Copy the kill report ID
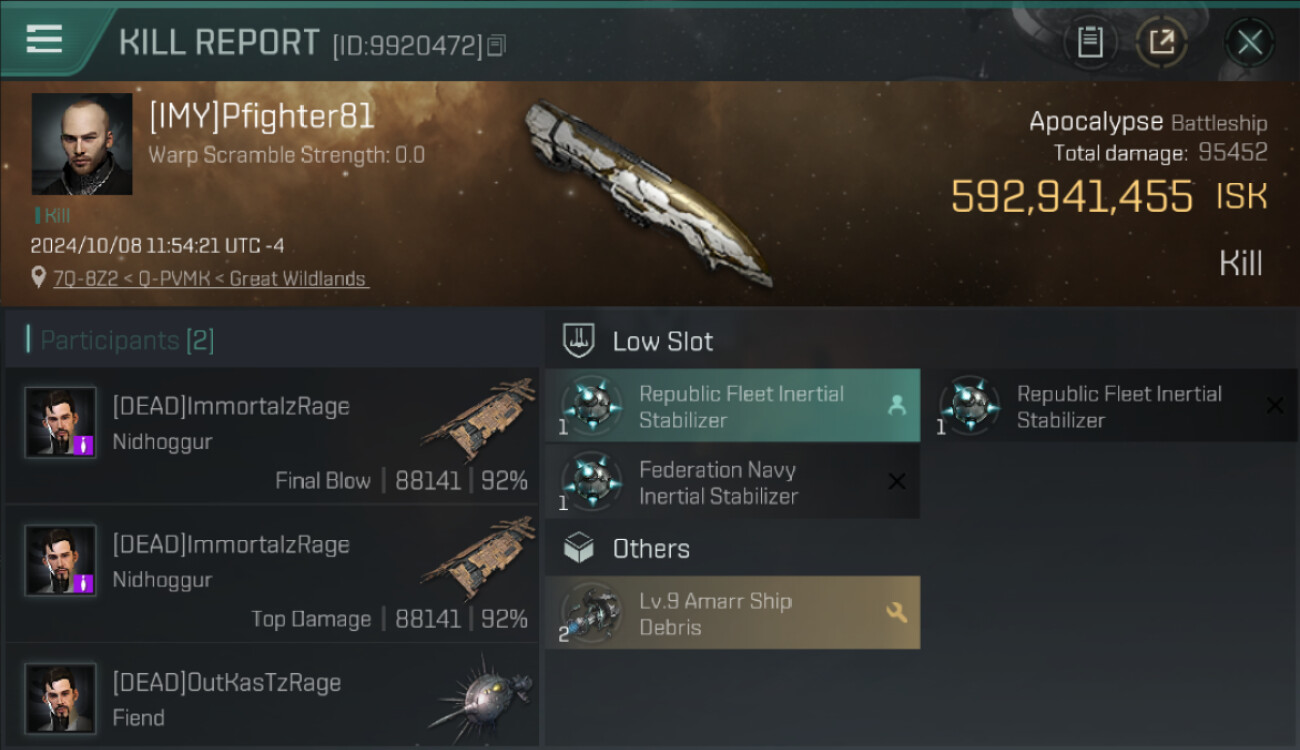 (x=497, y=45)
